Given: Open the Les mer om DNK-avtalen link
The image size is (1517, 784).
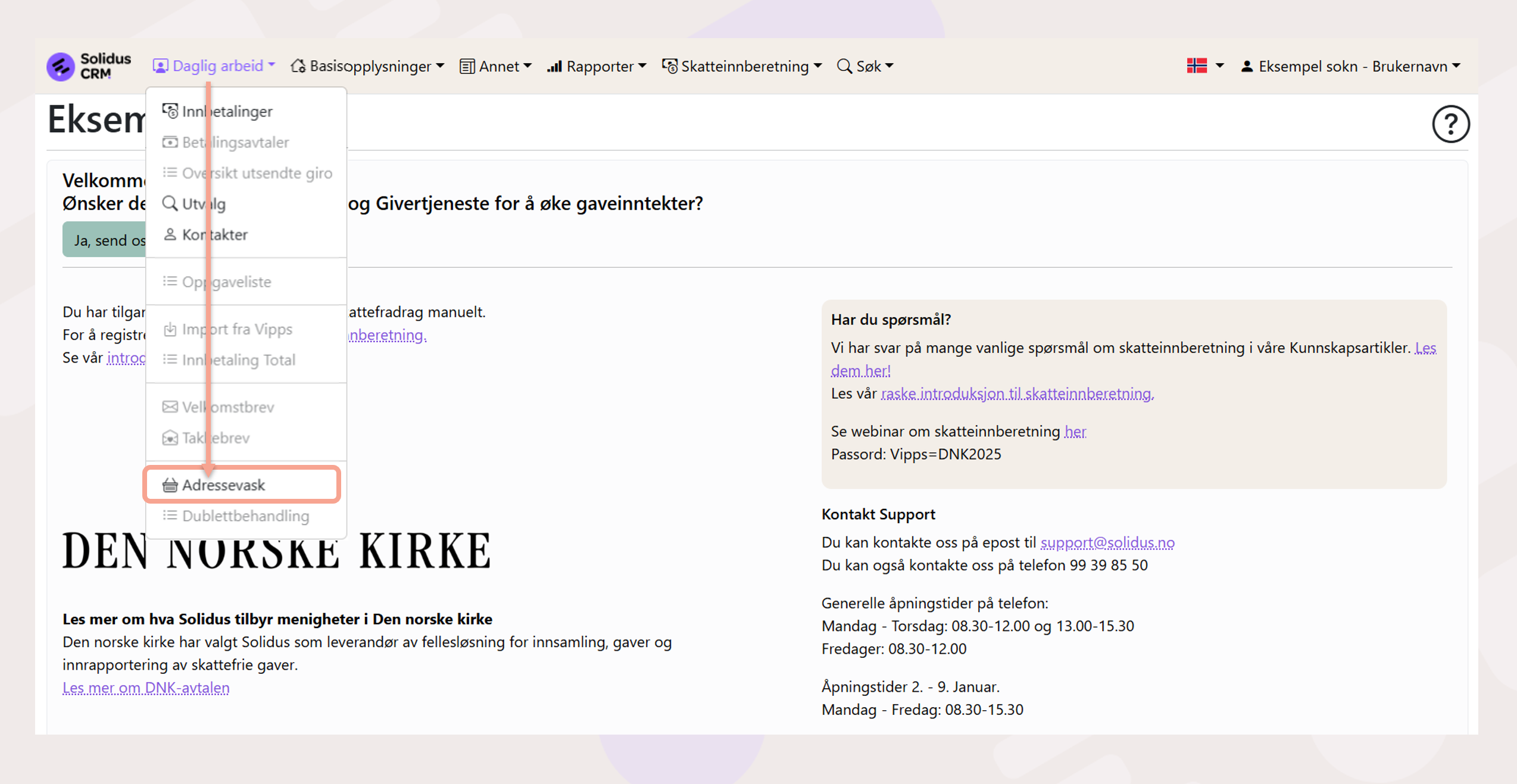Looking at the screenshot, I should (146, 688).
